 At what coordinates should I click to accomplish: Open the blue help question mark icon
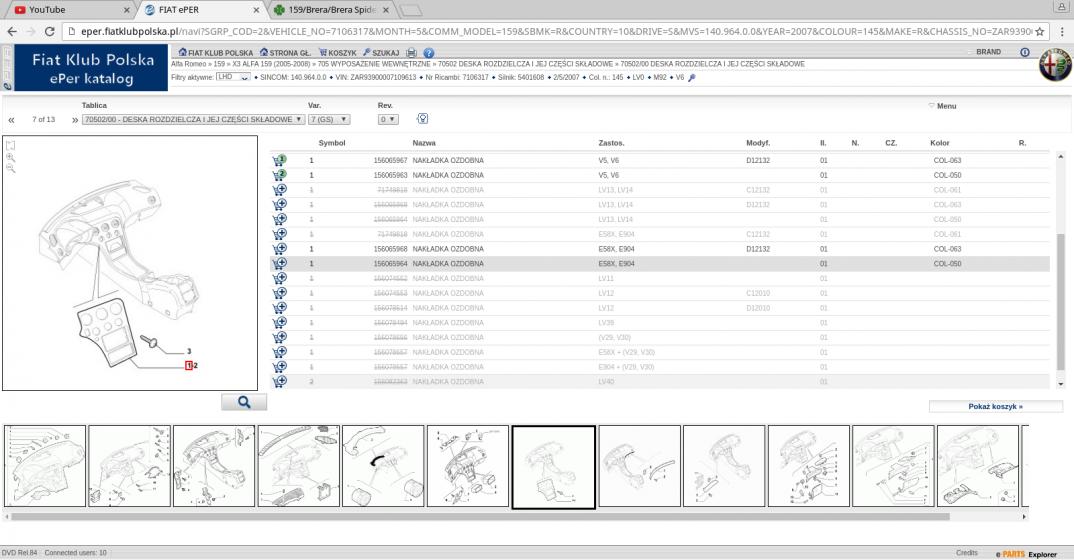pos(428,52)
